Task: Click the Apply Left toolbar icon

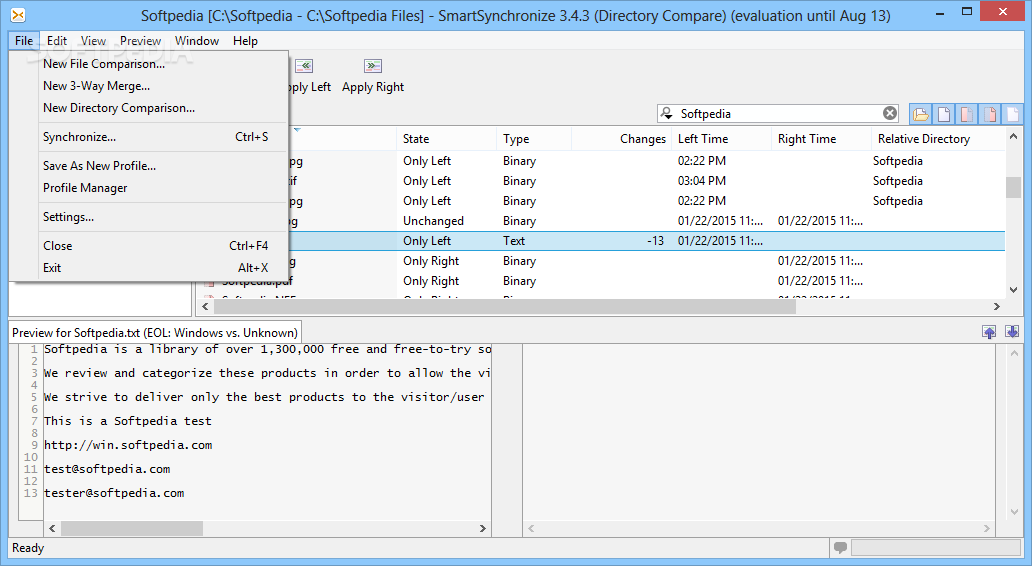Action: coord(304,66)
